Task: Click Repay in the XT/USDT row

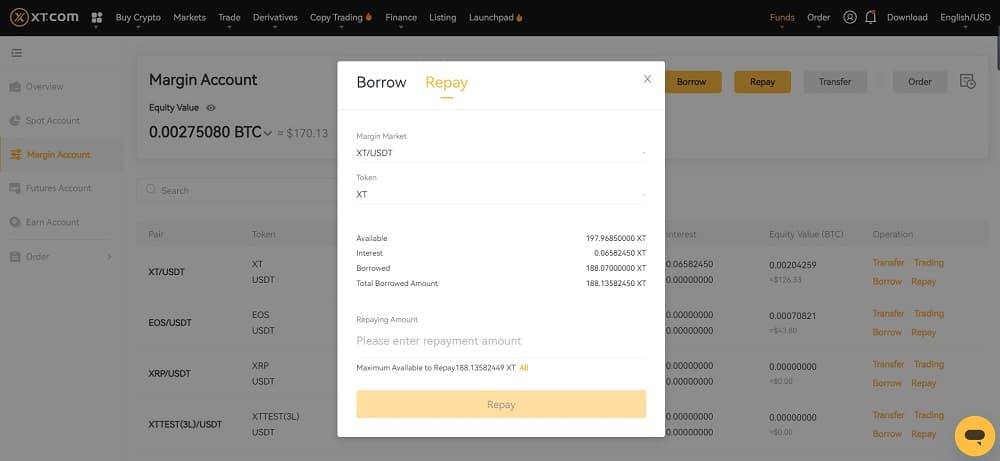Action: [923, 281]
